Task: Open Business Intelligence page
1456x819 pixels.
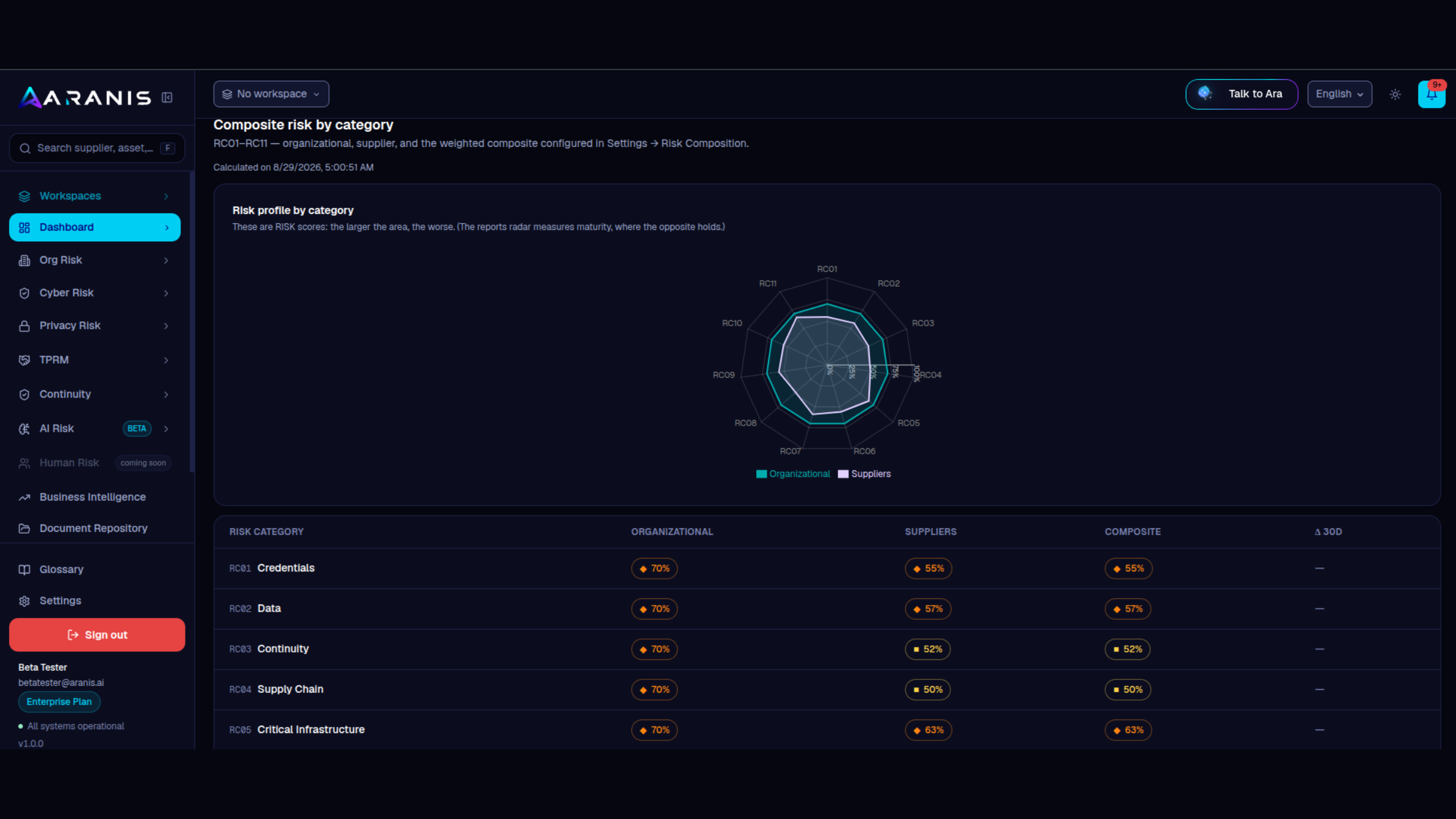Action: pyautogui.click(x=95, y=497)
